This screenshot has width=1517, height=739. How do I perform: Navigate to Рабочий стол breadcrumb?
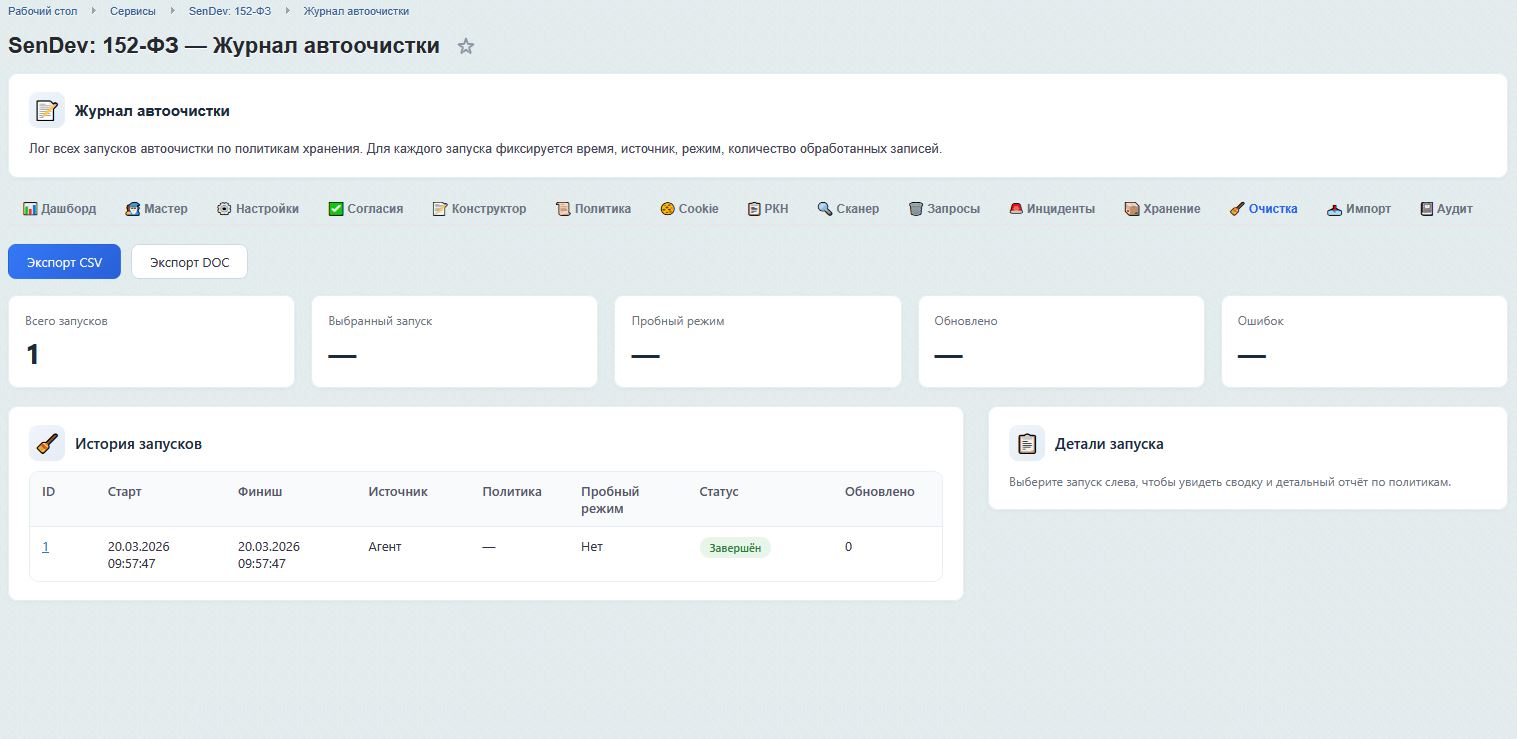click(41, 11)
